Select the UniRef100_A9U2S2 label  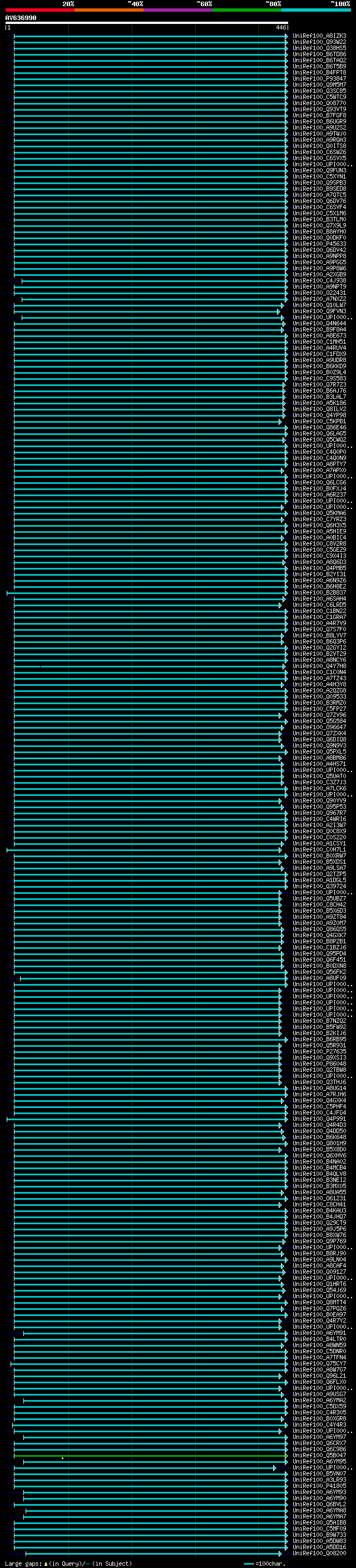point(319,127)
